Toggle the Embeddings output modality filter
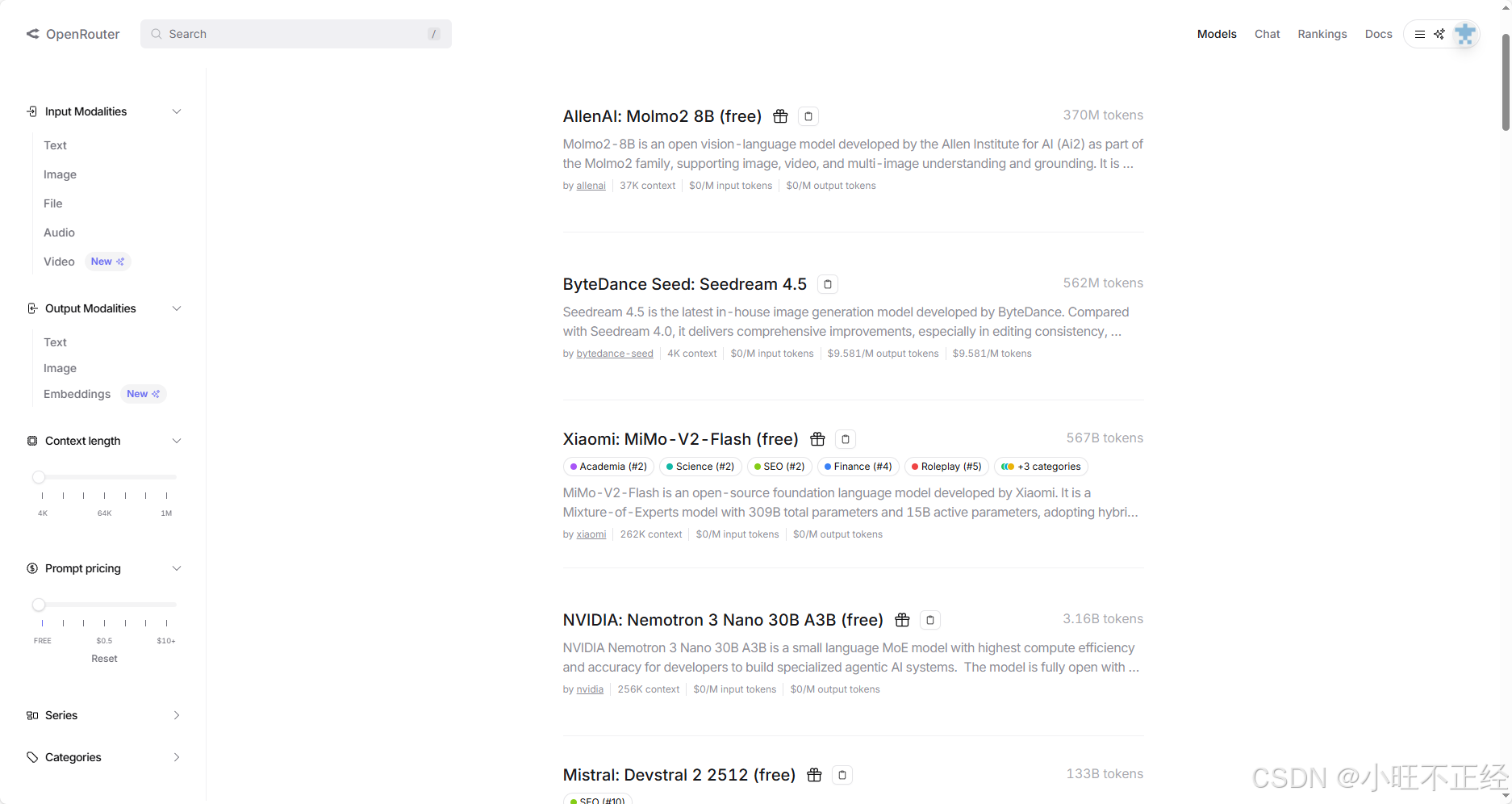The height and width of the screenshot is (804, 1512). 77,394
